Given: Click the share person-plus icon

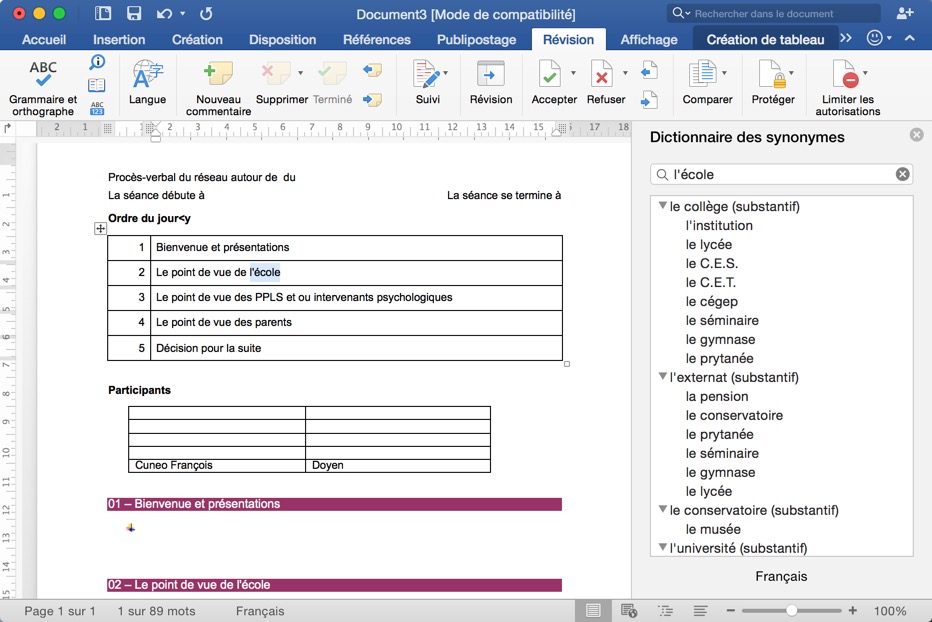Looking at the screenshot, I should click(x=905, y=13).
